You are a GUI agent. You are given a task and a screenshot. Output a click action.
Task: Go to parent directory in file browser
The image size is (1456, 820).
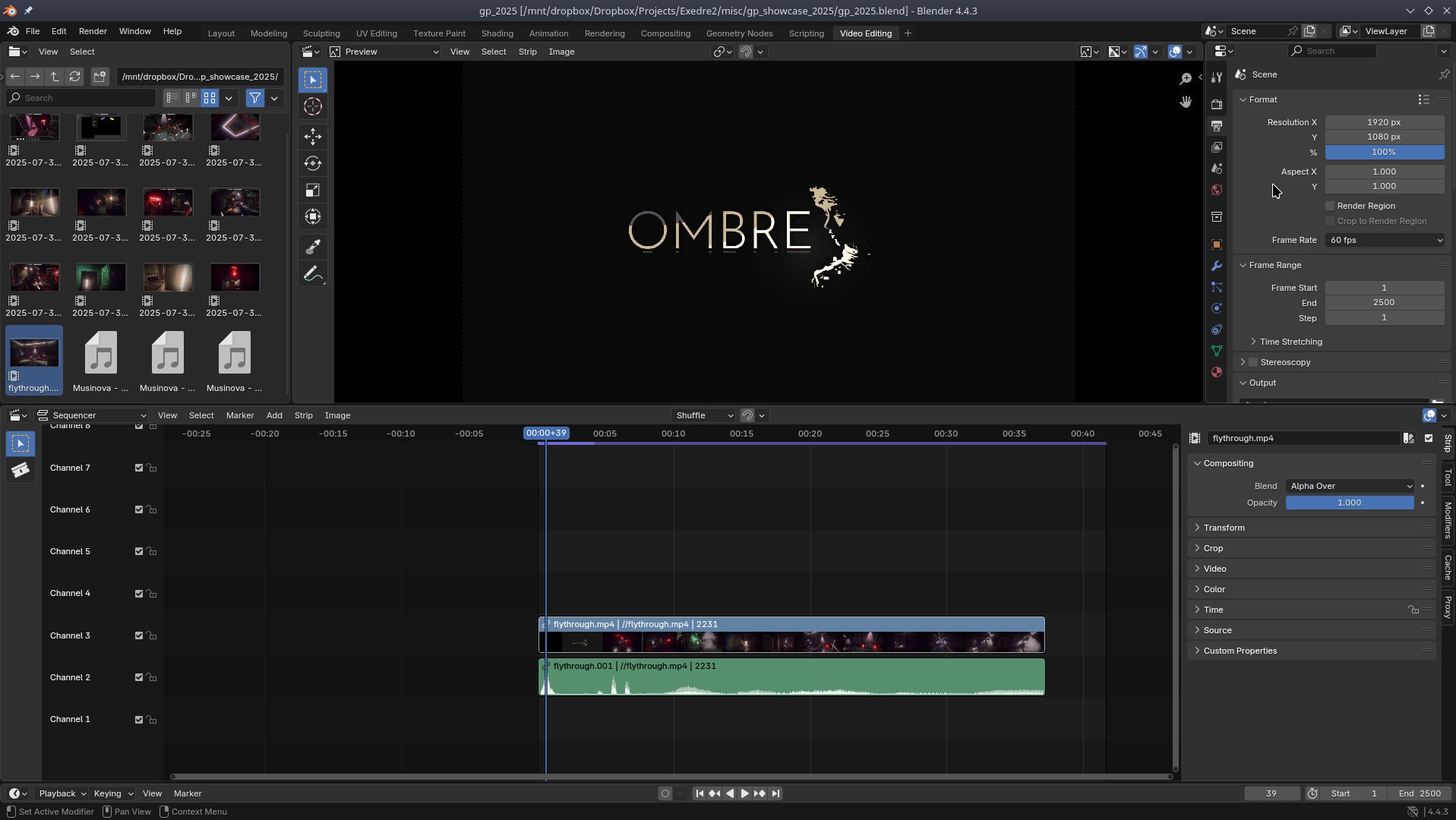[x=55, y=77]
